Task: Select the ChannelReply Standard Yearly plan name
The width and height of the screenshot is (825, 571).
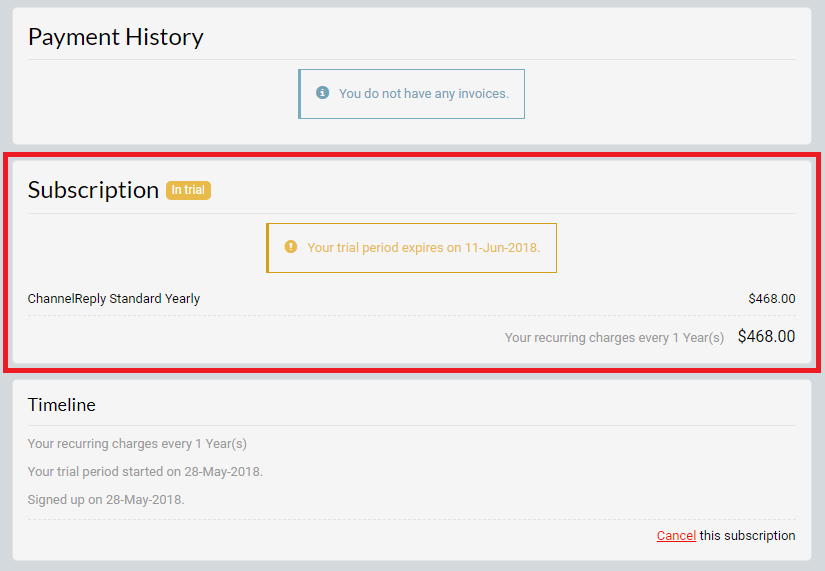Action: coord(114,298)
